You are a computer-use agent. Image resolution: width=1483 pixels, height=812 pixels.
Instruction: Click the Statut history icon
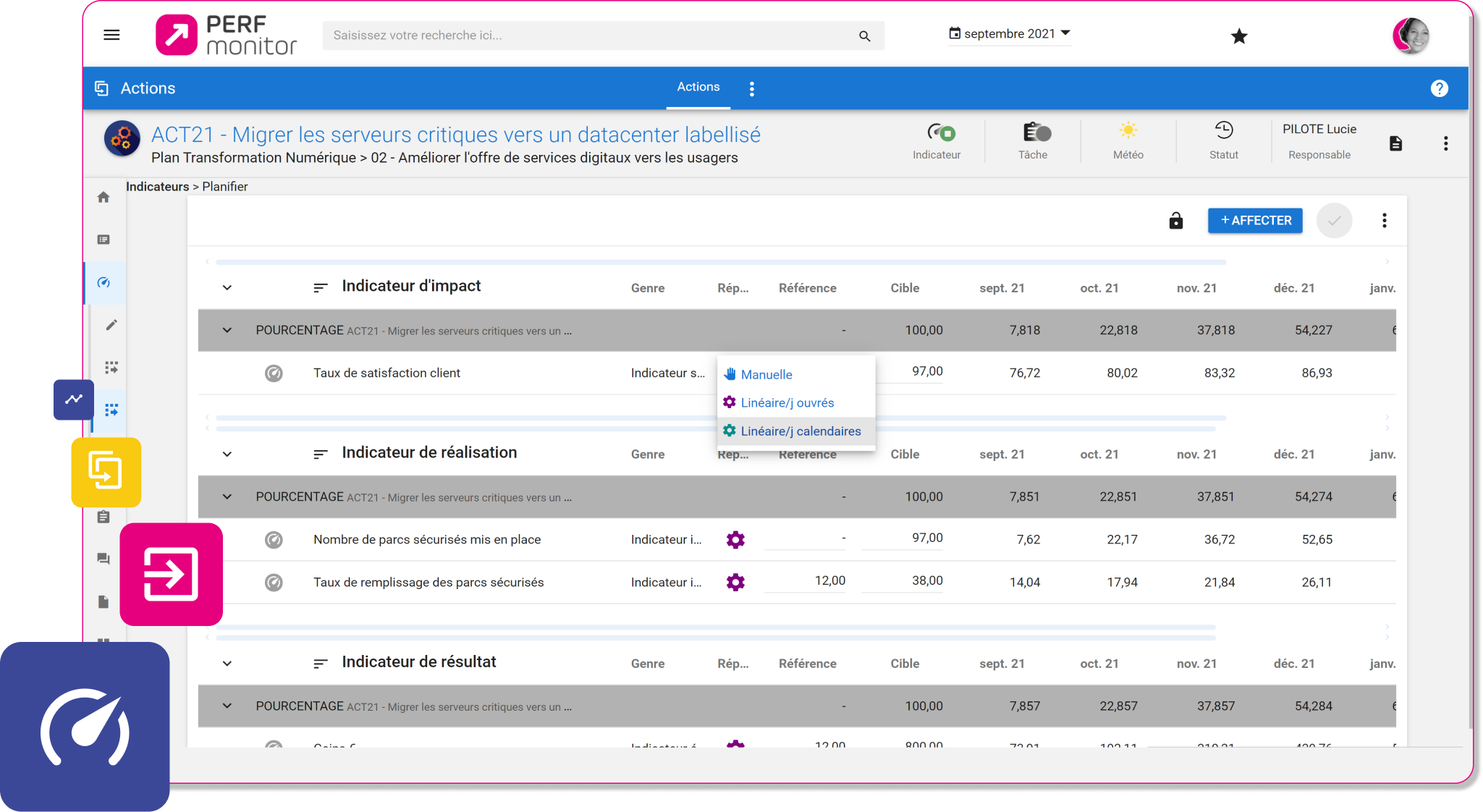1223,130
